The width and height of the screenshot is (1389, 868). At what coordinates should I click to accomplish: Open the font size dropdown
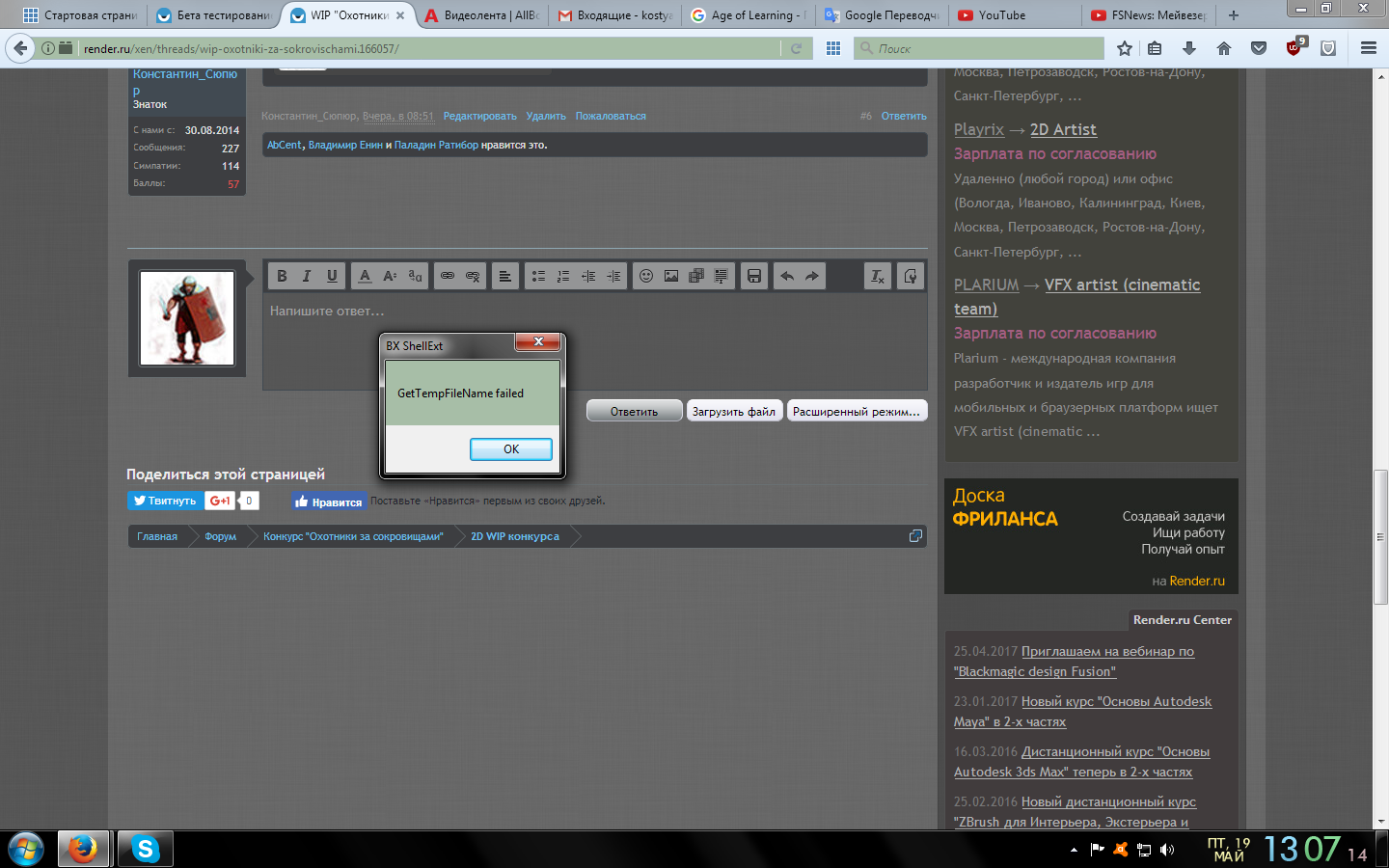coord(390,276)
